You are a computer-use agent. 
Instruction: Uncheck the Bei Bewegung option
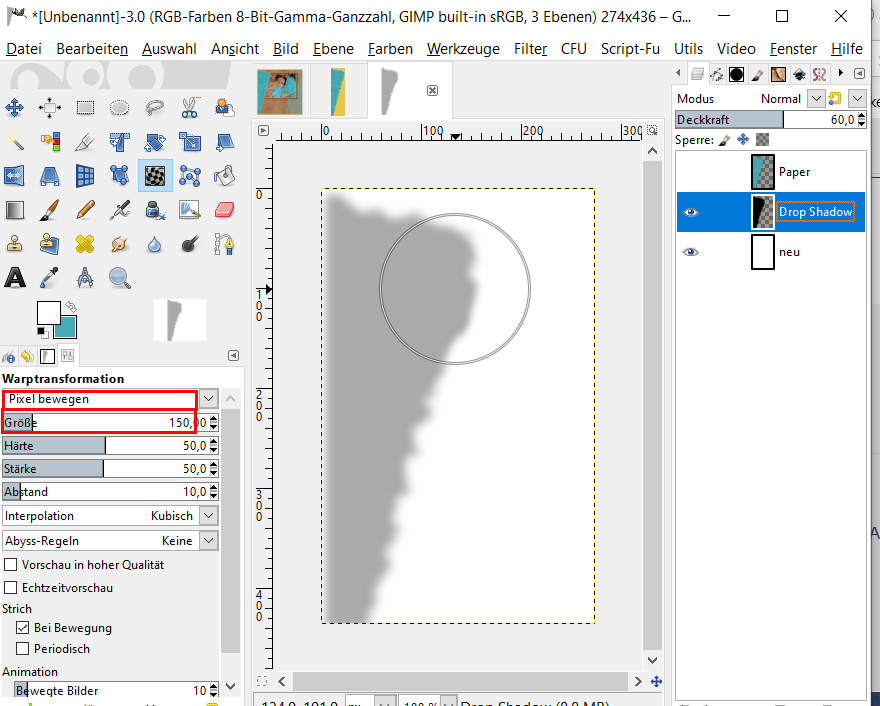tap(23, 628)
